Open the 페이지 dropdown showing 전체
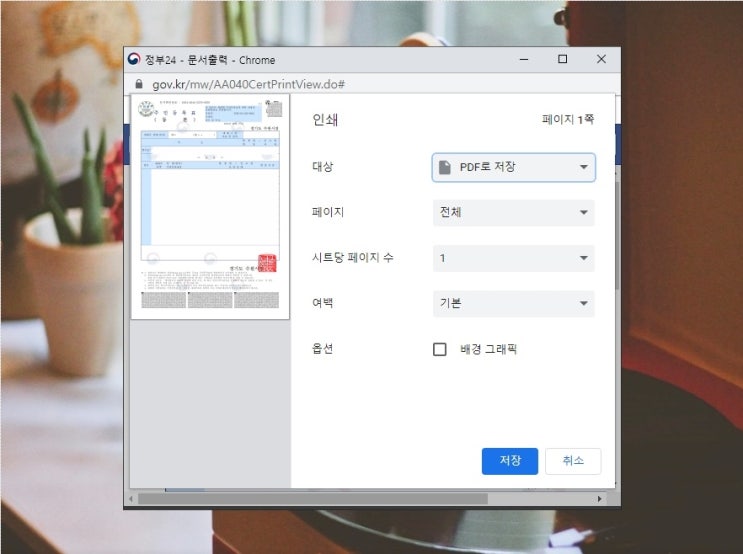The height and width of the screenshot is (554, 743). coord(514,212)
